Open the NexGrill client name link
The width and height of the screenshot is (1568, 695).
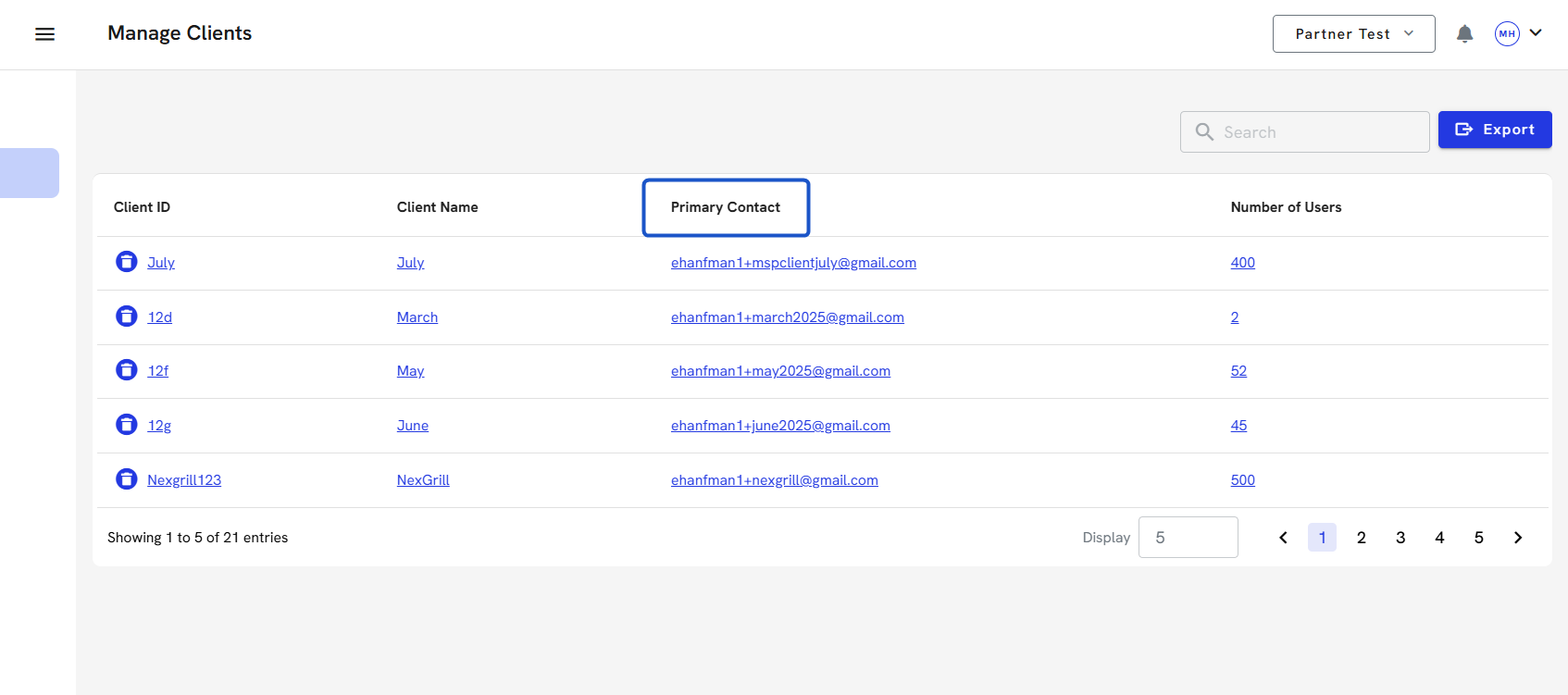(x=423, y=480)
